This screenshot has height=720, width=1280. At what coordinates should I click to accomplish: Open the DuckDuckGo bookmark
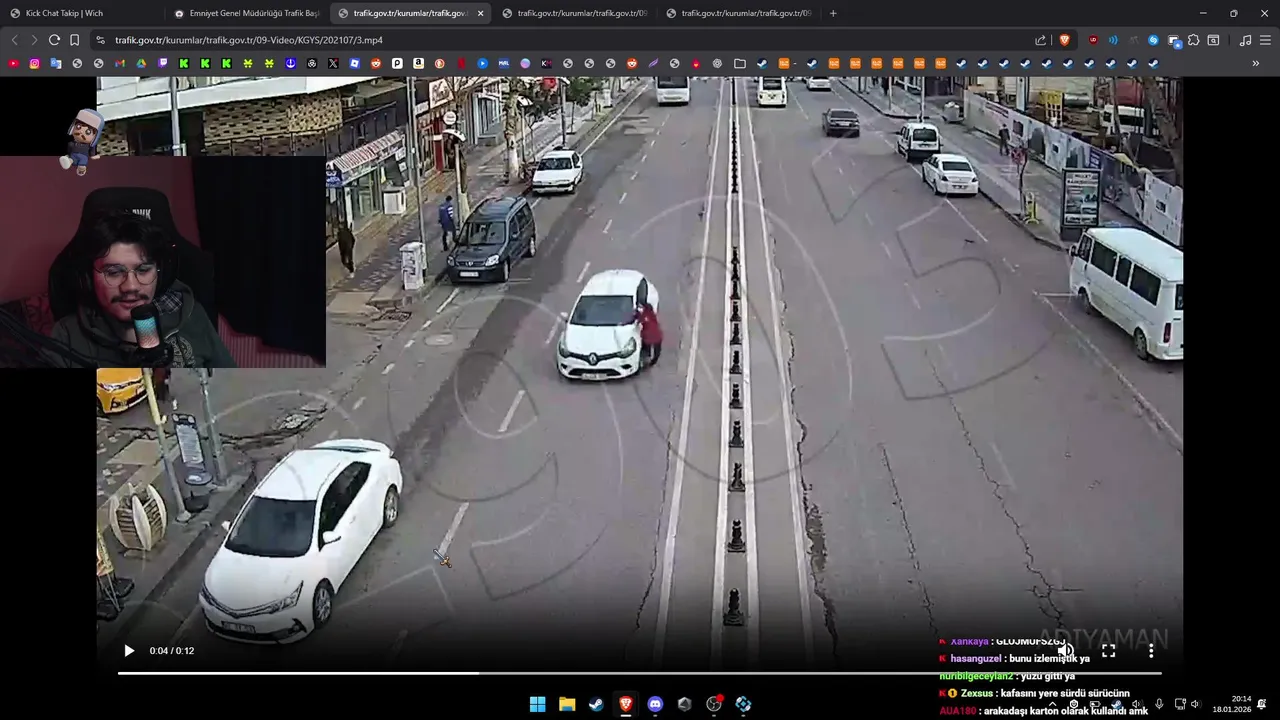[439, 63]
